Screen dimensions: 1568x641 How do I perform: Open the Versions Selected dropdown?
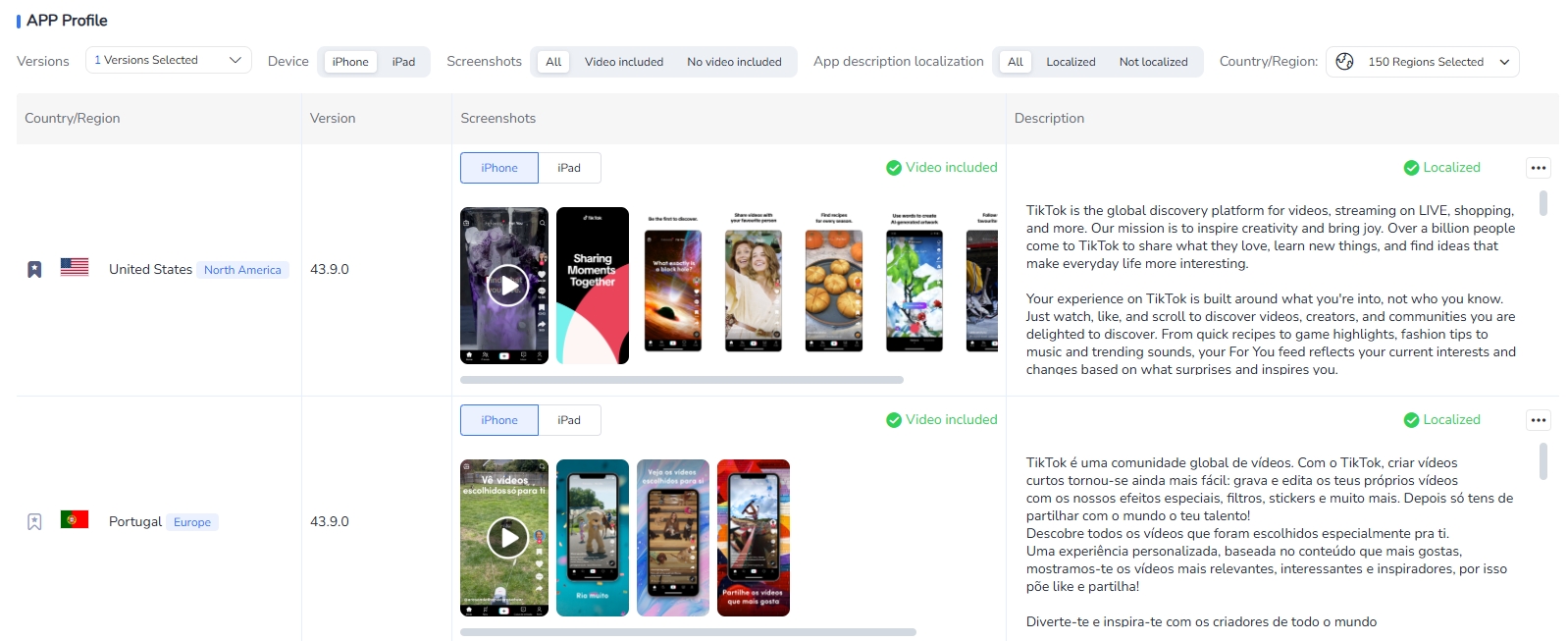[169, 60]
